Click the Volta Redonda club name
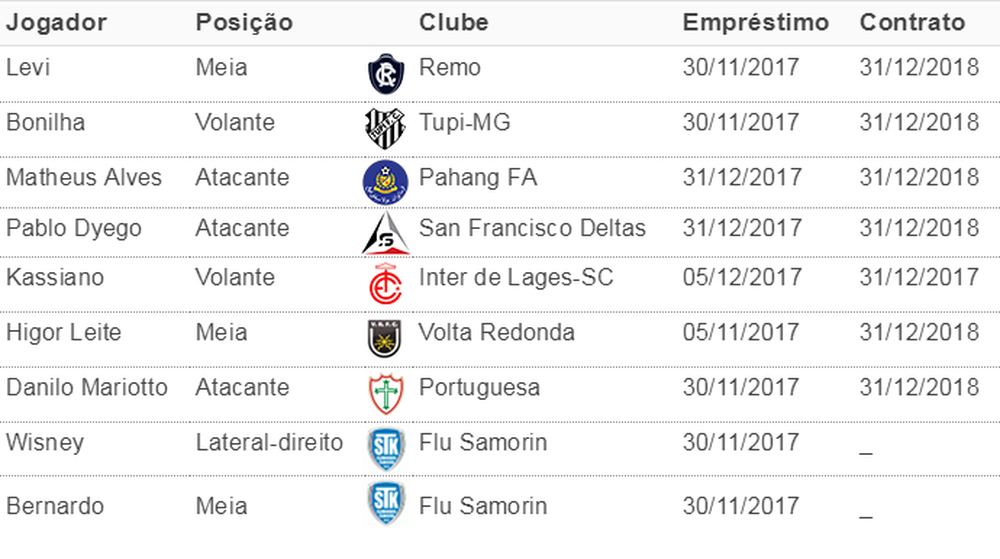 point(497,332)
